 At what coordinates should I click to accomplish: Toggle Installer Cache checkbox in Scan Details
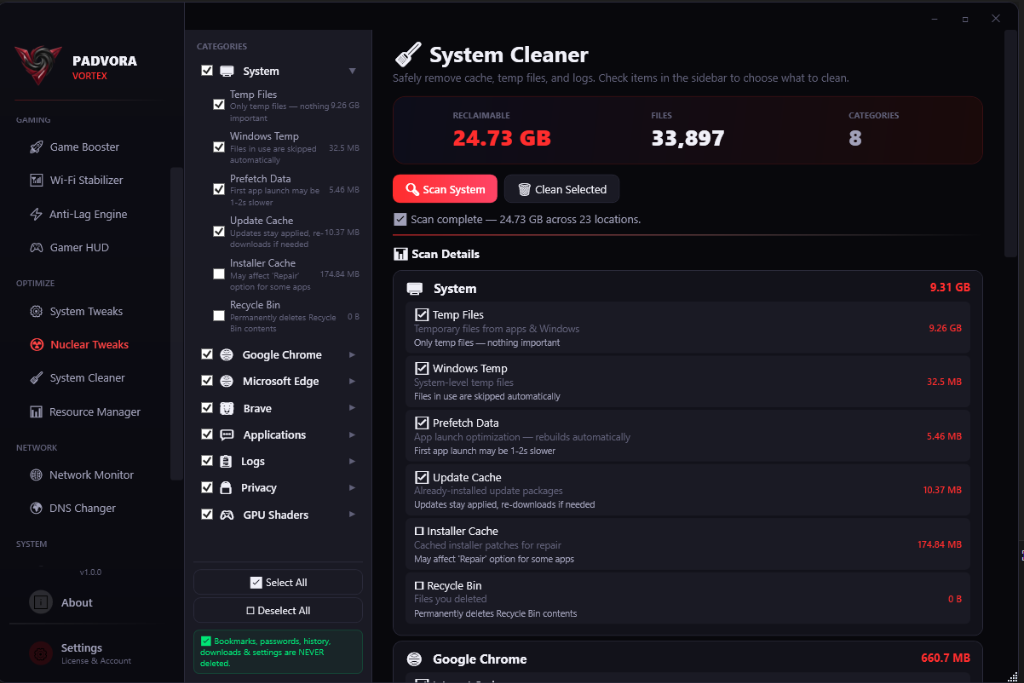419,532
